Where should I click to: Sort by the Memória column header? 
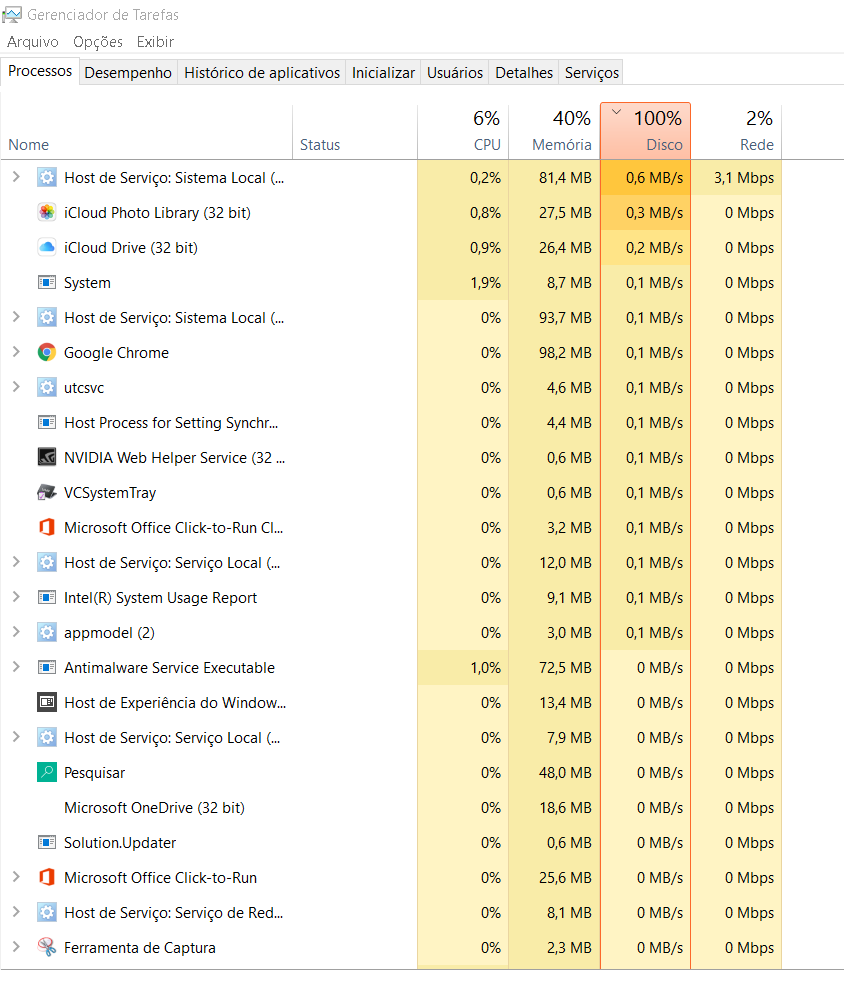pos(554,131)
